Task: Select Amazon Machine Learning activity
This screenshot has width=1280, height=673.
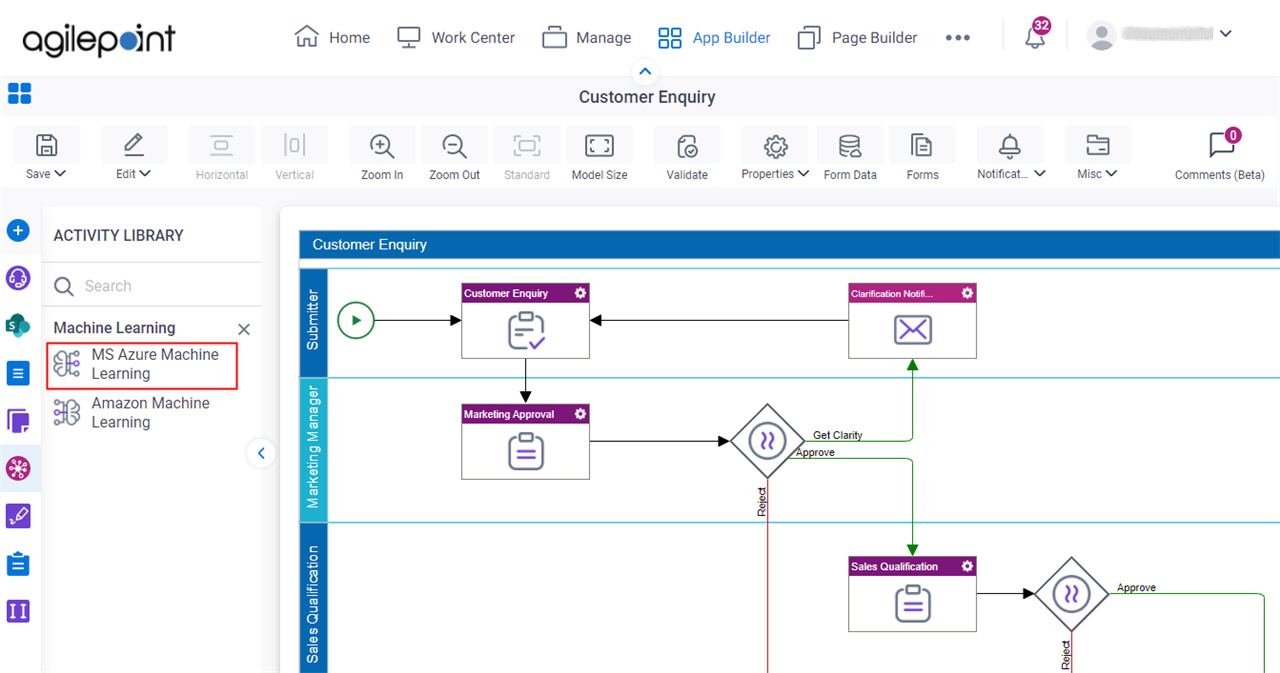Action: (142, 413)
